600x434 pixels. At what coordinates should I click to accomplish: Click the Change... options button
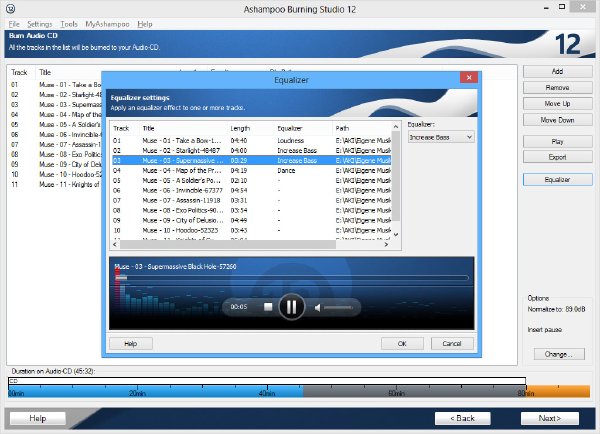[x=559, y=354]
